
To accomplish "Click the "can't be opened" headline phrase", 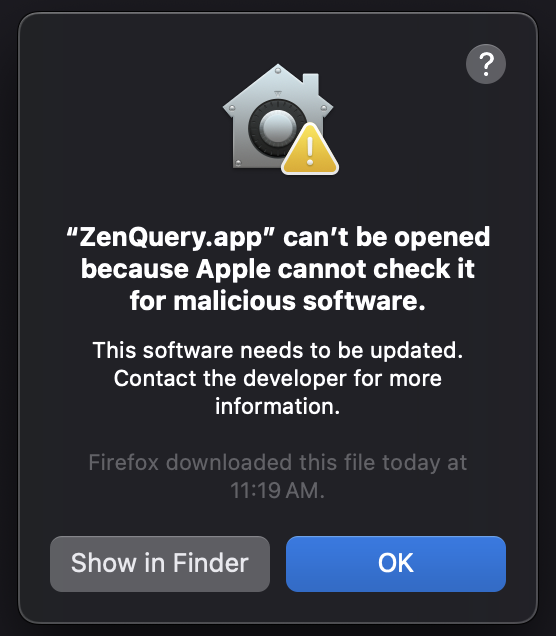I will pyautogui.click(x=386, y=238).
